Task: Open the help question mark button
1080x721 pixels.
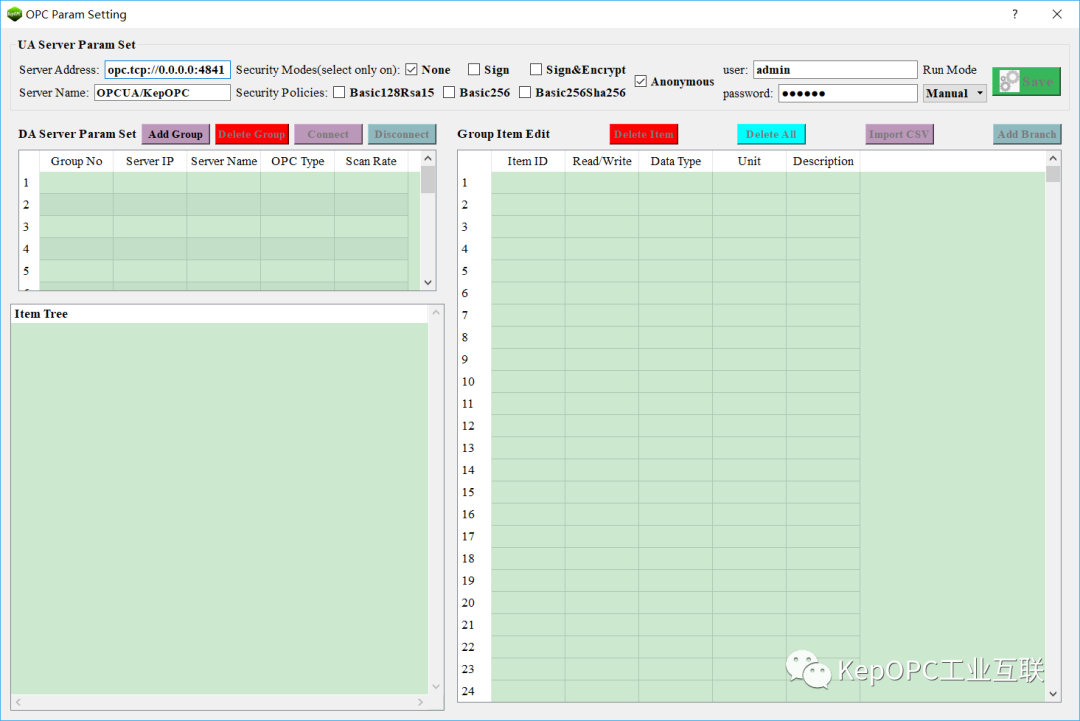Action: [x=1015, y=14]
